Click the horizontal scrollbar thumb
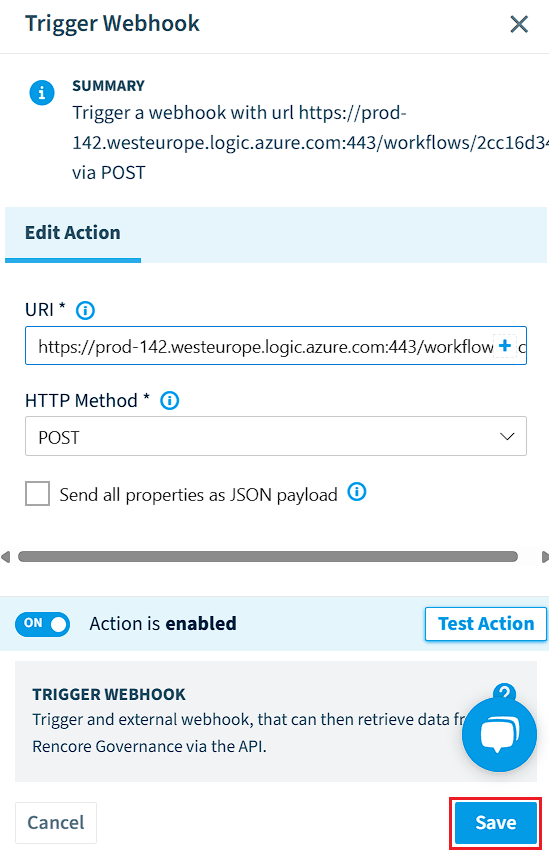549x850 pixels. click(268, 557)
